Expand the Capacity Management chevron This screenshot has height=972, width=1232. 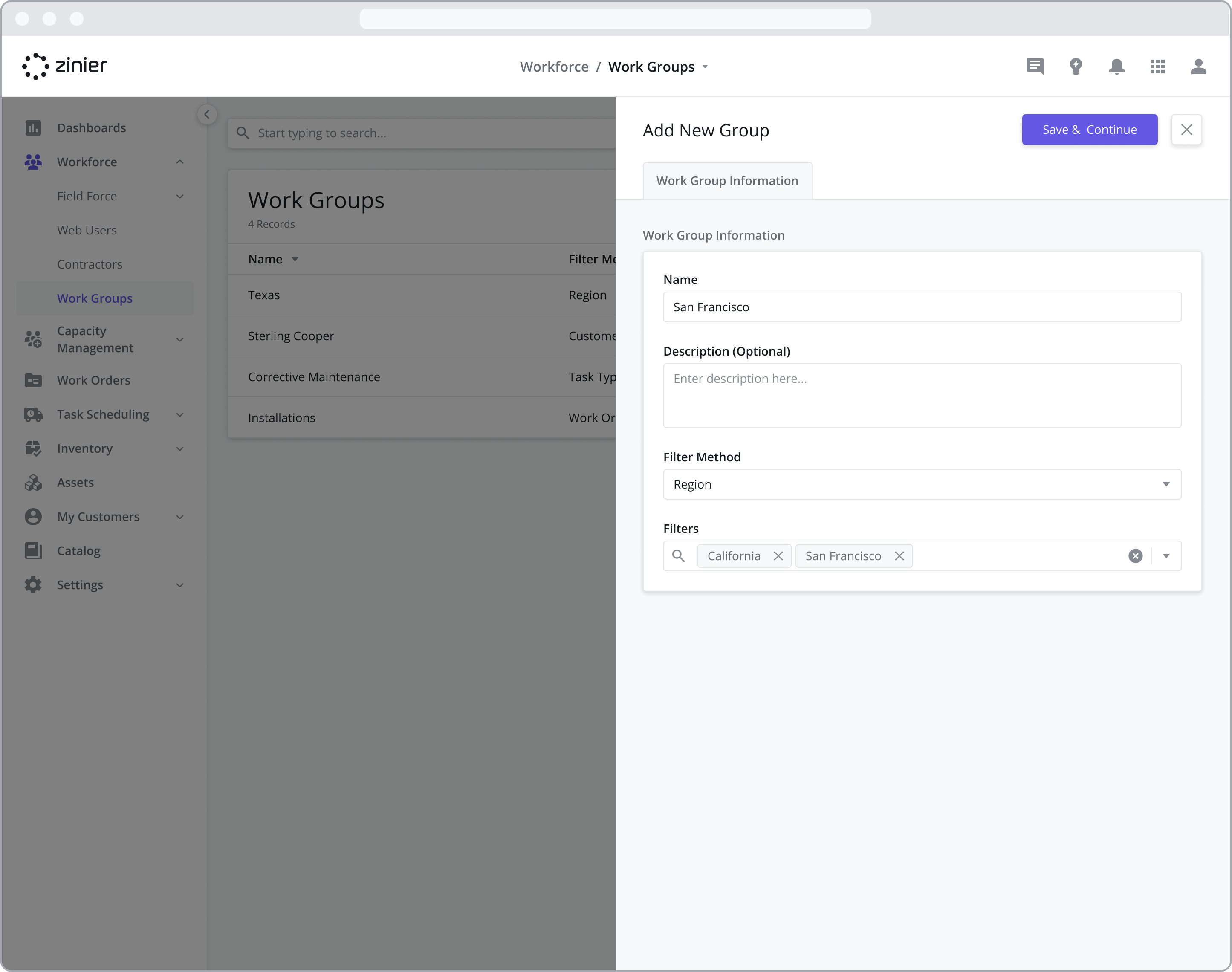(x=180, y=340)
